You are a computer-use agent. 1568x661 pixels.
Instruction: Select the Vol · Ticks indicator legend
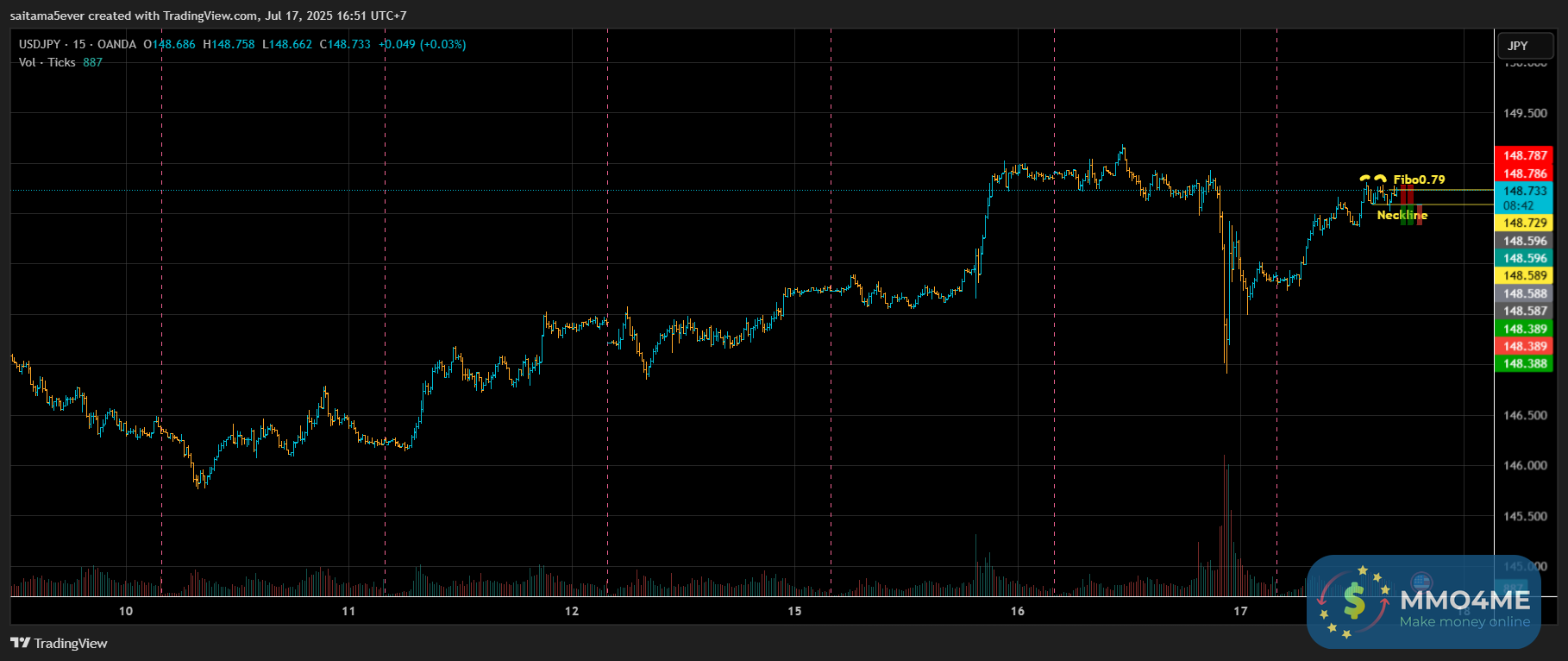pos(47,62)
